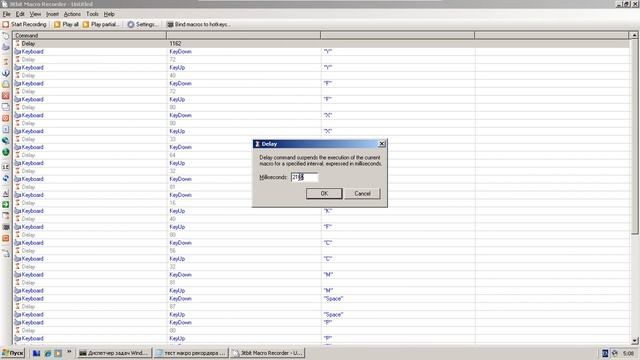The height and width of the screenshot is (360, 640).
Task: Click the keyboard command icon in the sidebar
Action: click(x=6, y=48)
